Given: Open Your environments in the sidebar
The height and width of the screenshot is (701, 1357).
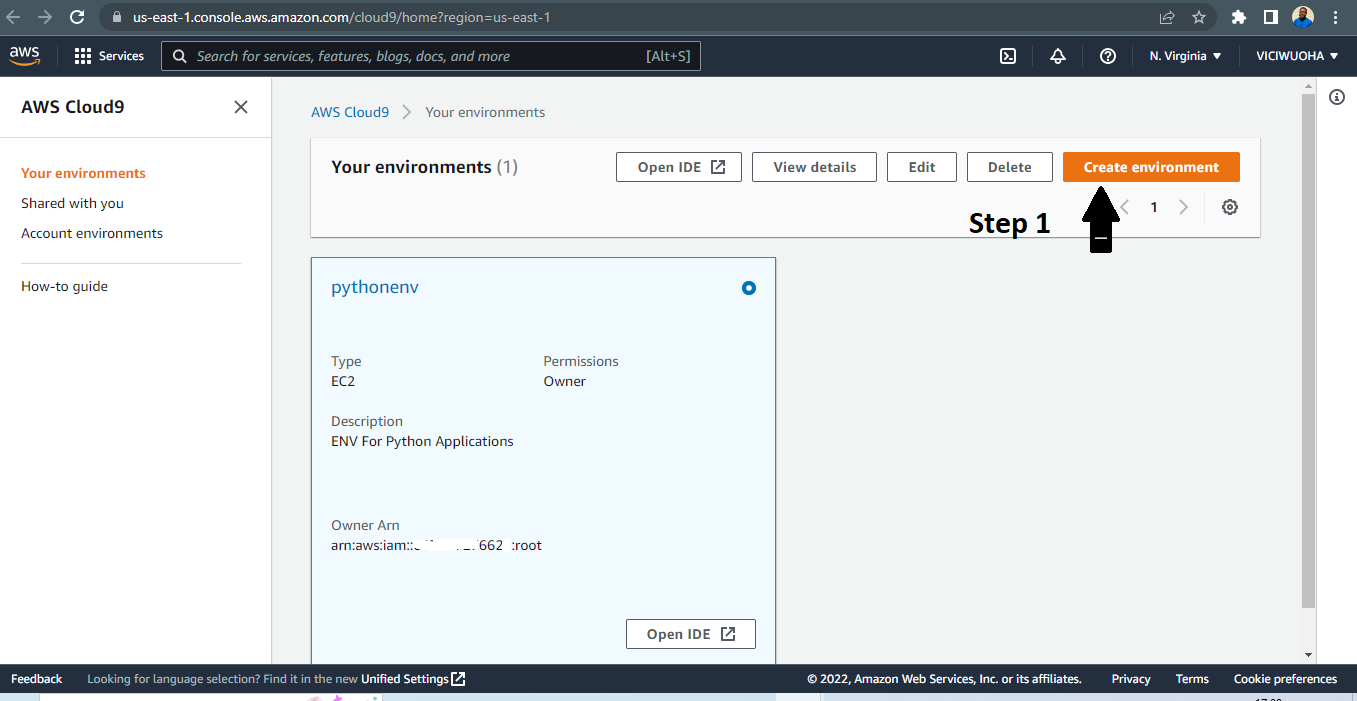Looking at the screenshot, I should click(x=83, y=173).
